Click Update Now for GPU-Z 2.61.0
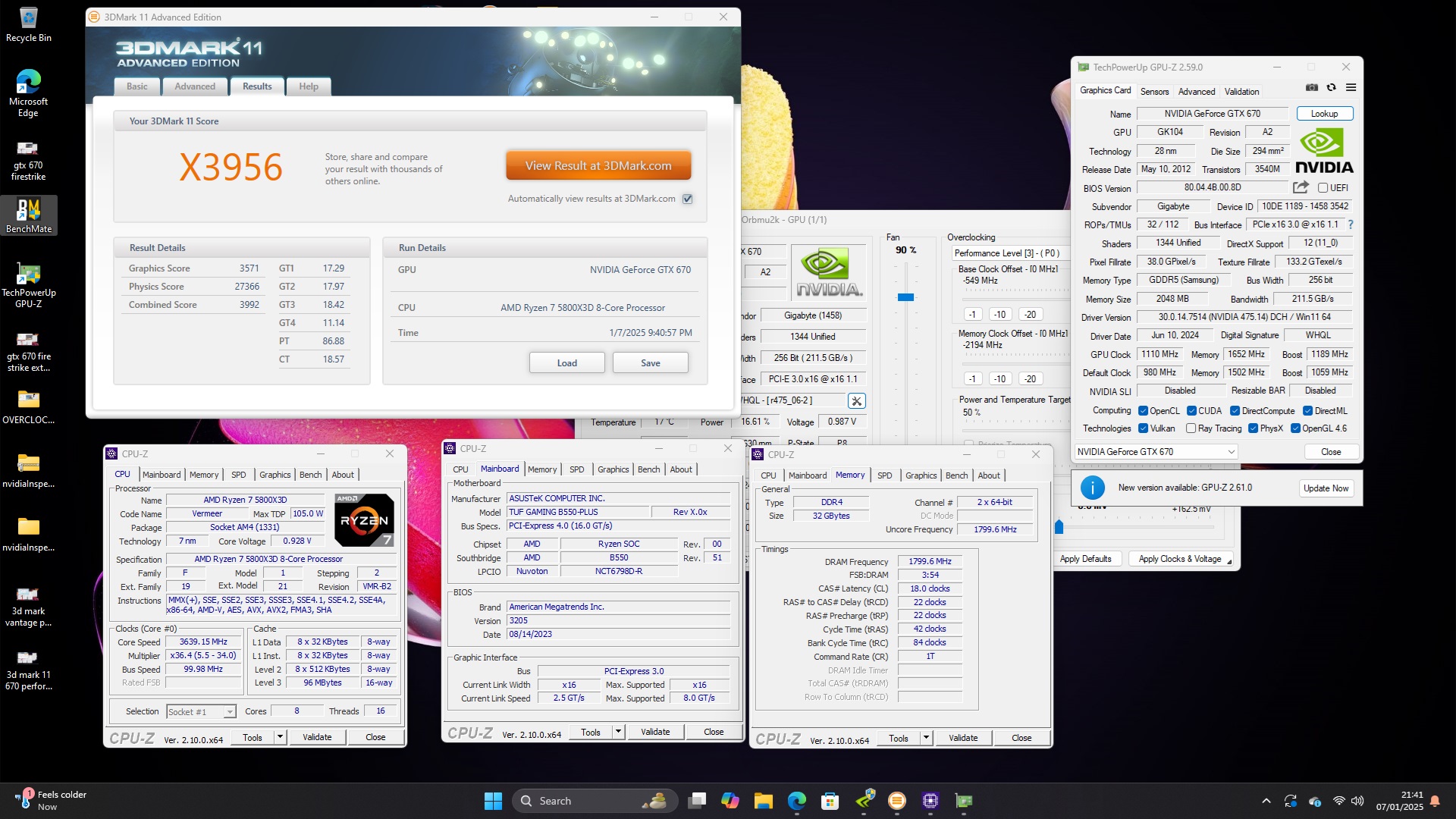This screenshot has width=1456, height=819. tap(1326, 488)
